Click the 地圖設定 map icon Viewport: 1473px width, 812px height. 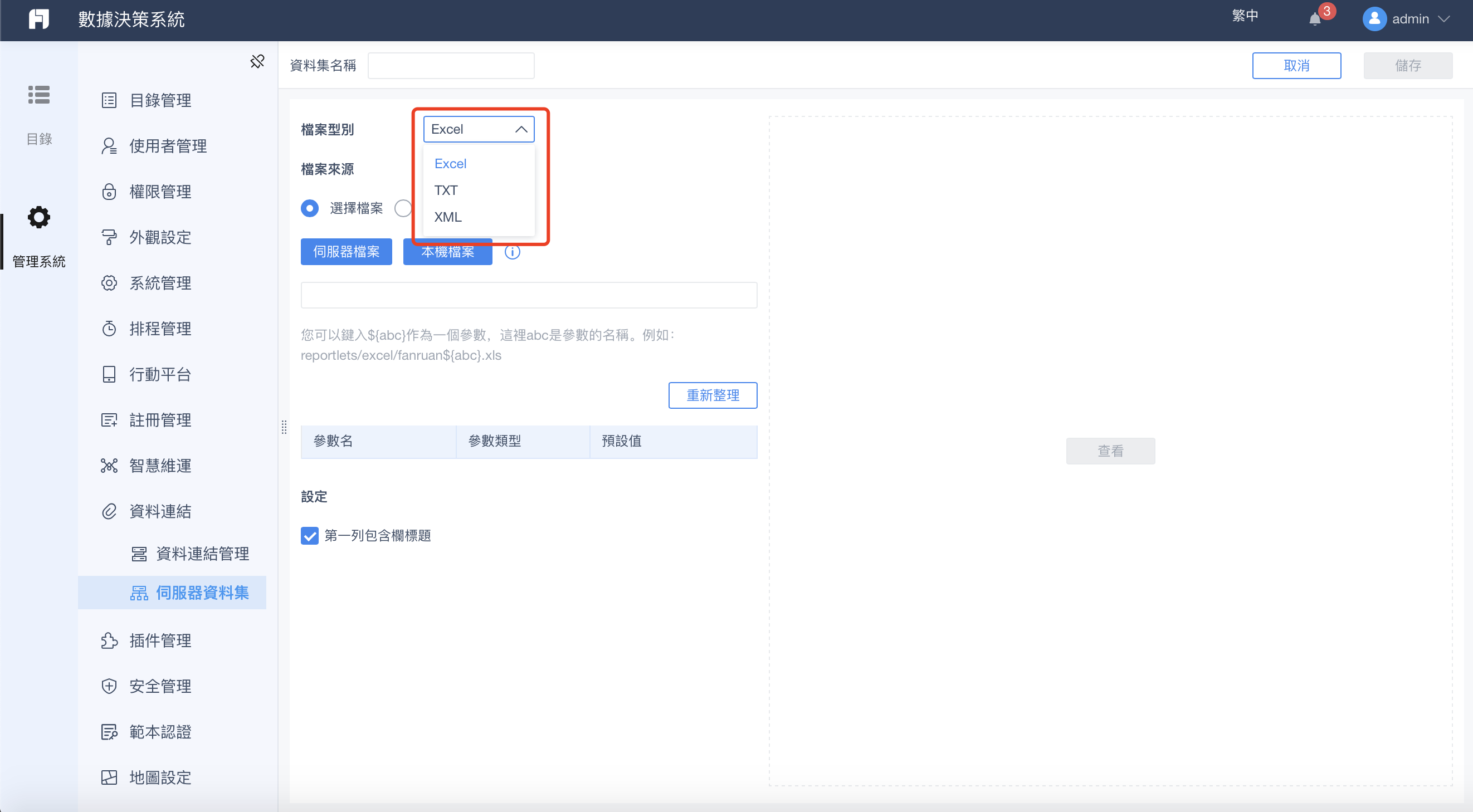pyautogui.click(x=109, y=777)
